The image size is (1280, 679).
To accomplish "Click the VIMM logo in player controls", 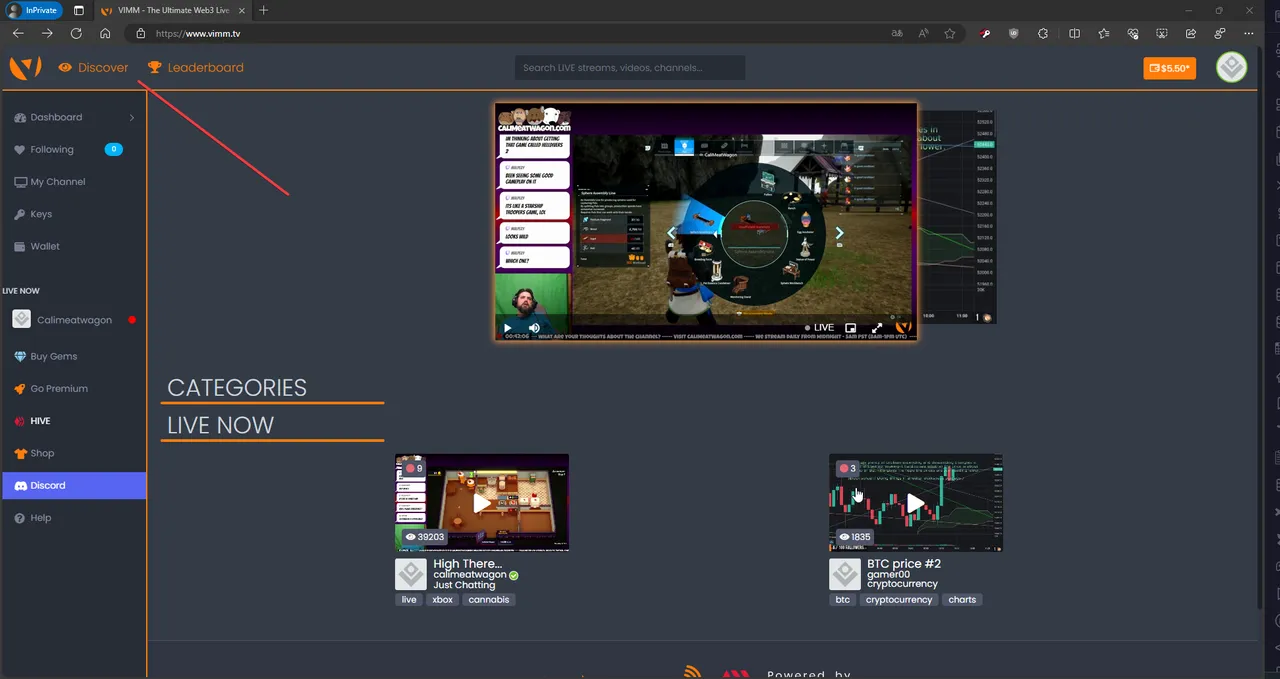I will [903, 326].
